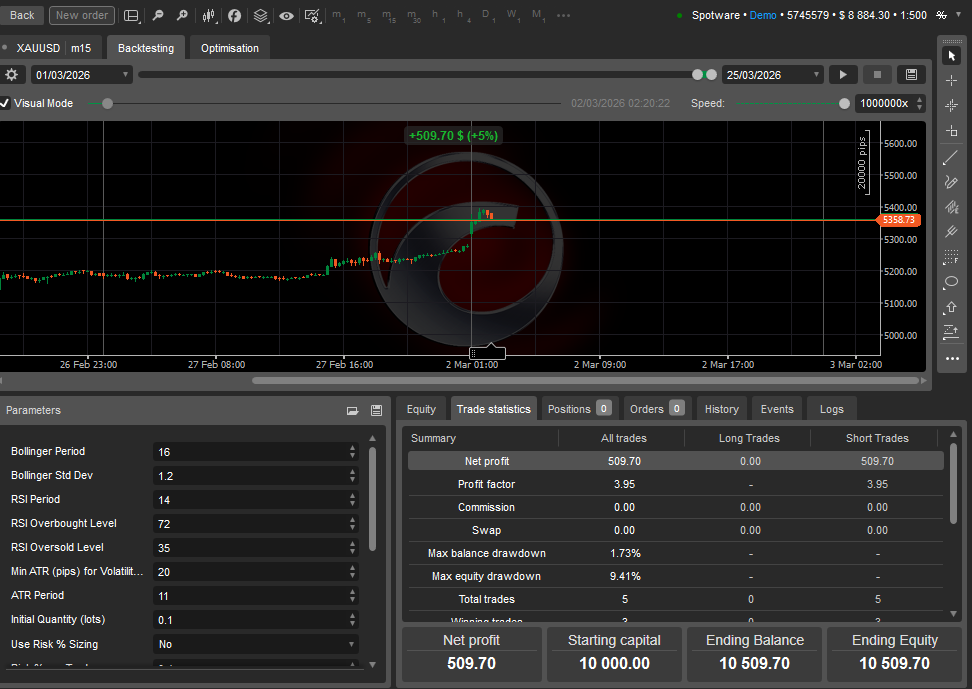Open the chart objects list
This screenshot has height=689, width=972.
pyautogui.click(x=260, y=15)
